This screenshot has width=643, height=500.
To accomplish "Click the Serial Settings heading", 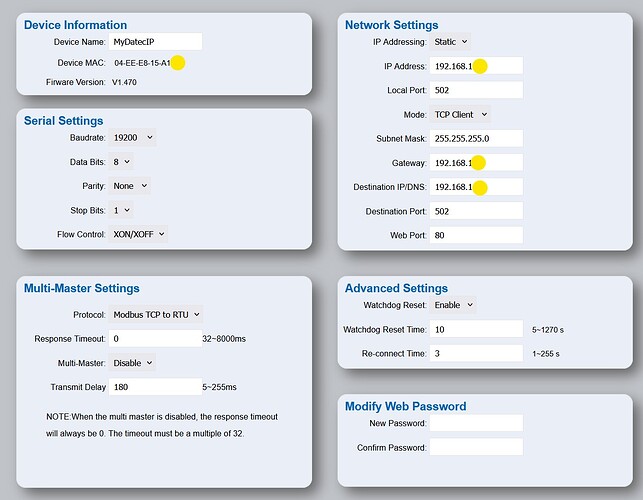I will tap(64, 121).
